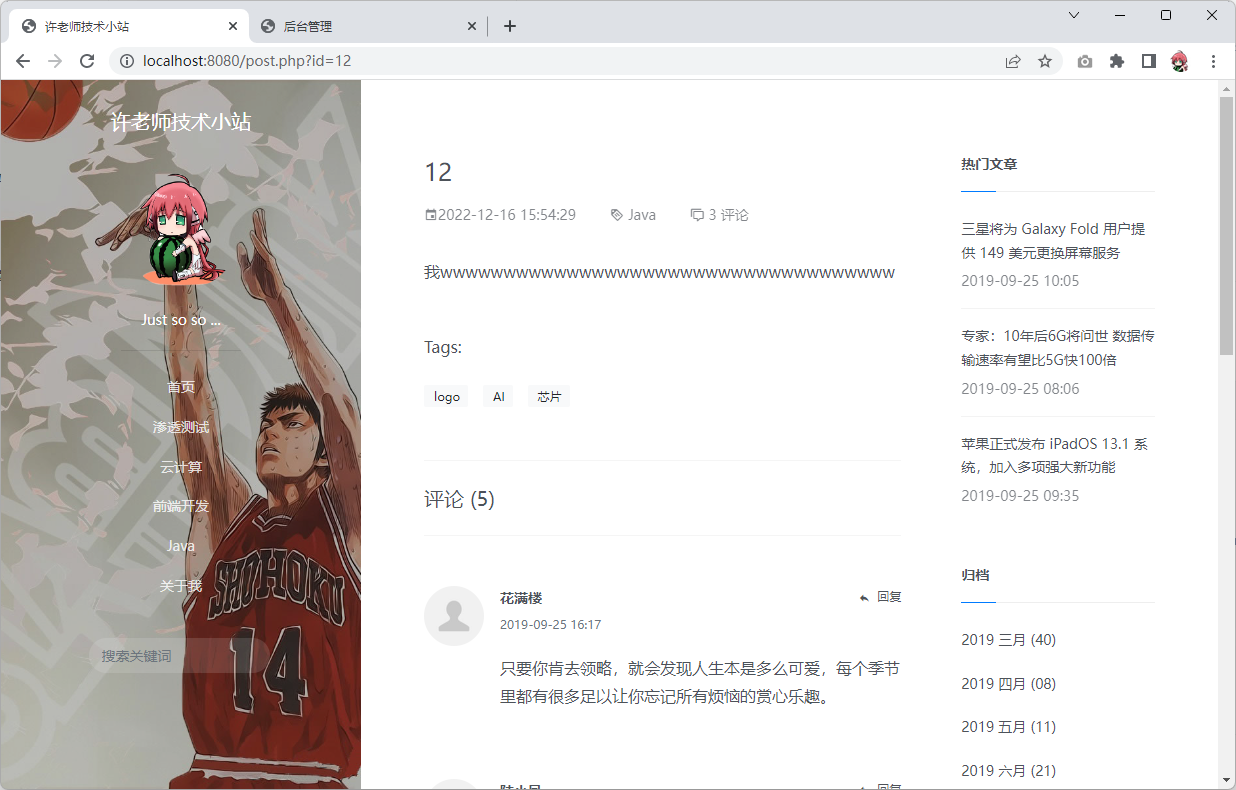Select 渗透测试 in sidebar navigation

pyautogui.click(x=181, y=427)
